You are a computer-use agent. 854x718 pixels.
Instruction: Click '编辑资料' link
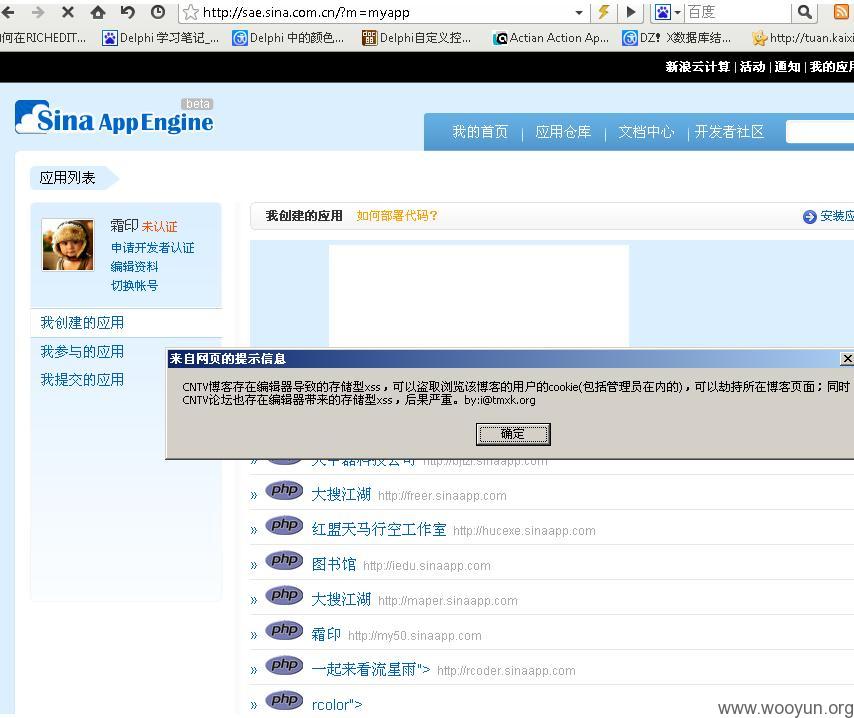coord(135,266)
